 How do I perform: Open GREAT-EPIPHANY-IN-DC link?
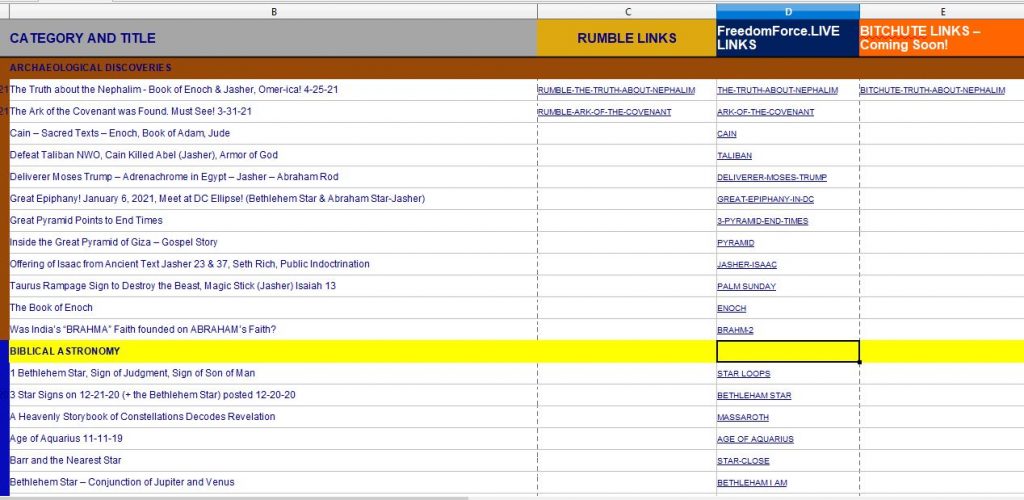(x=765, y=200)
